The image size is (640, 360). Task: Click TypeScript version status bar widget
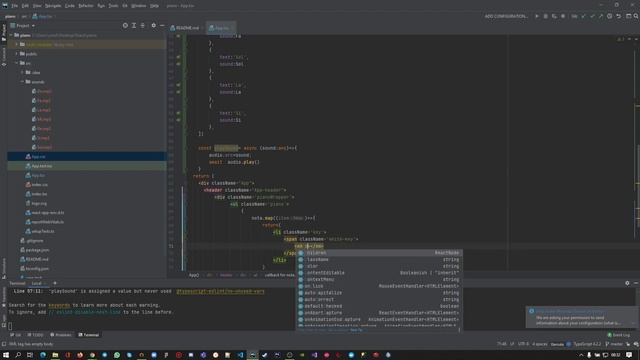(587, 344)
